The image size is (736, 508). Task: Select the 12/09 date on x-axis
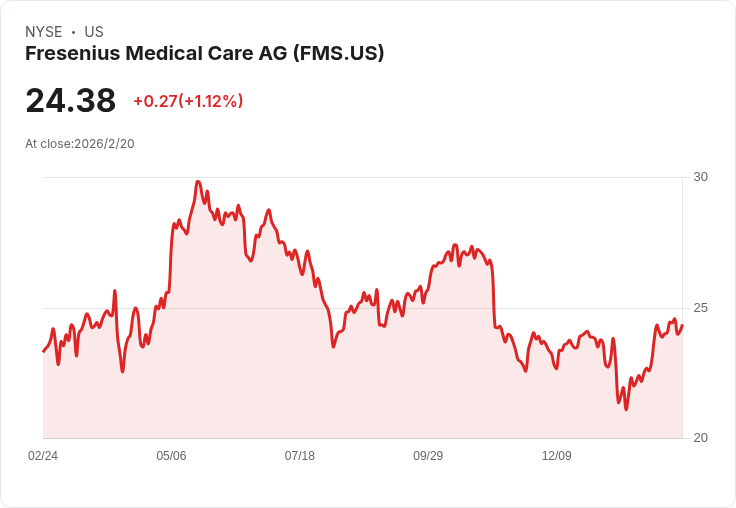coord(557,456)
